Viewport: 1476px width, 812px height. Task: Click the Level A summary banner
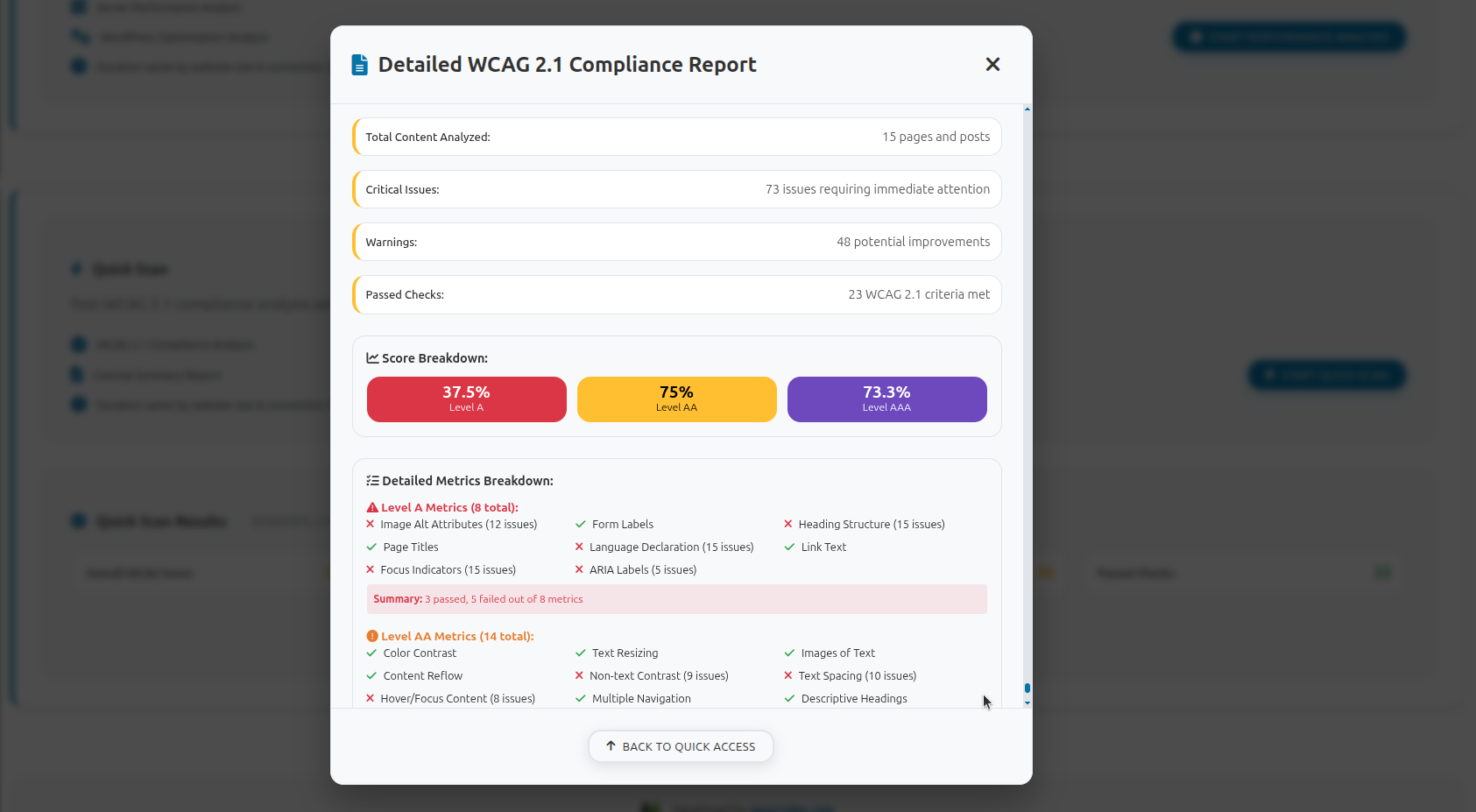[x=676, y=599]
